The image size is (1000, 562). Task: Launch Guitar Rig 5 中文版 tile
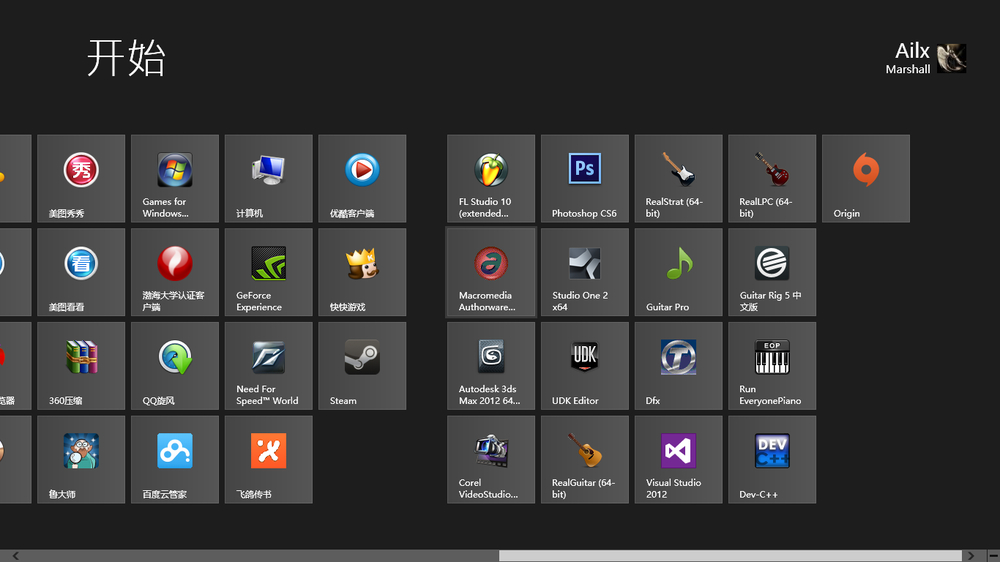(x=772, y=272)
